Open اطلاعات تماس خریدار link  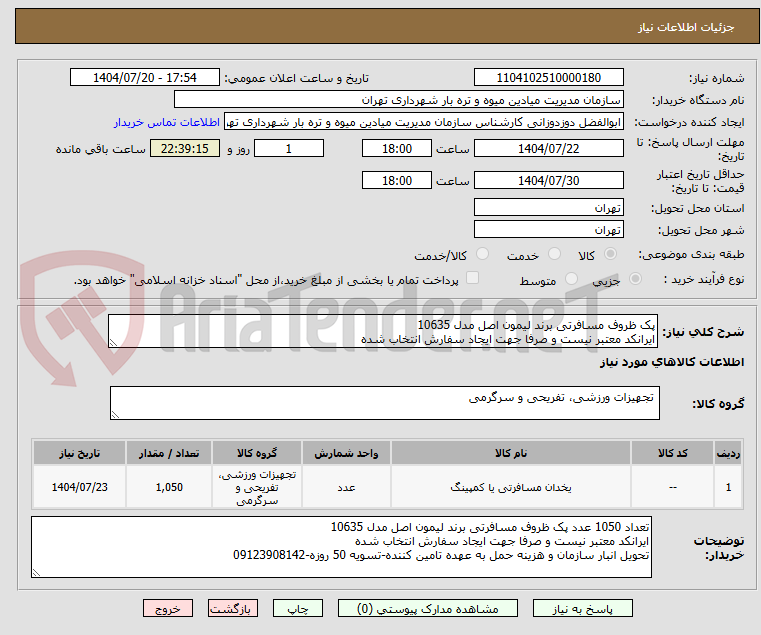click(x=167, y=122)
